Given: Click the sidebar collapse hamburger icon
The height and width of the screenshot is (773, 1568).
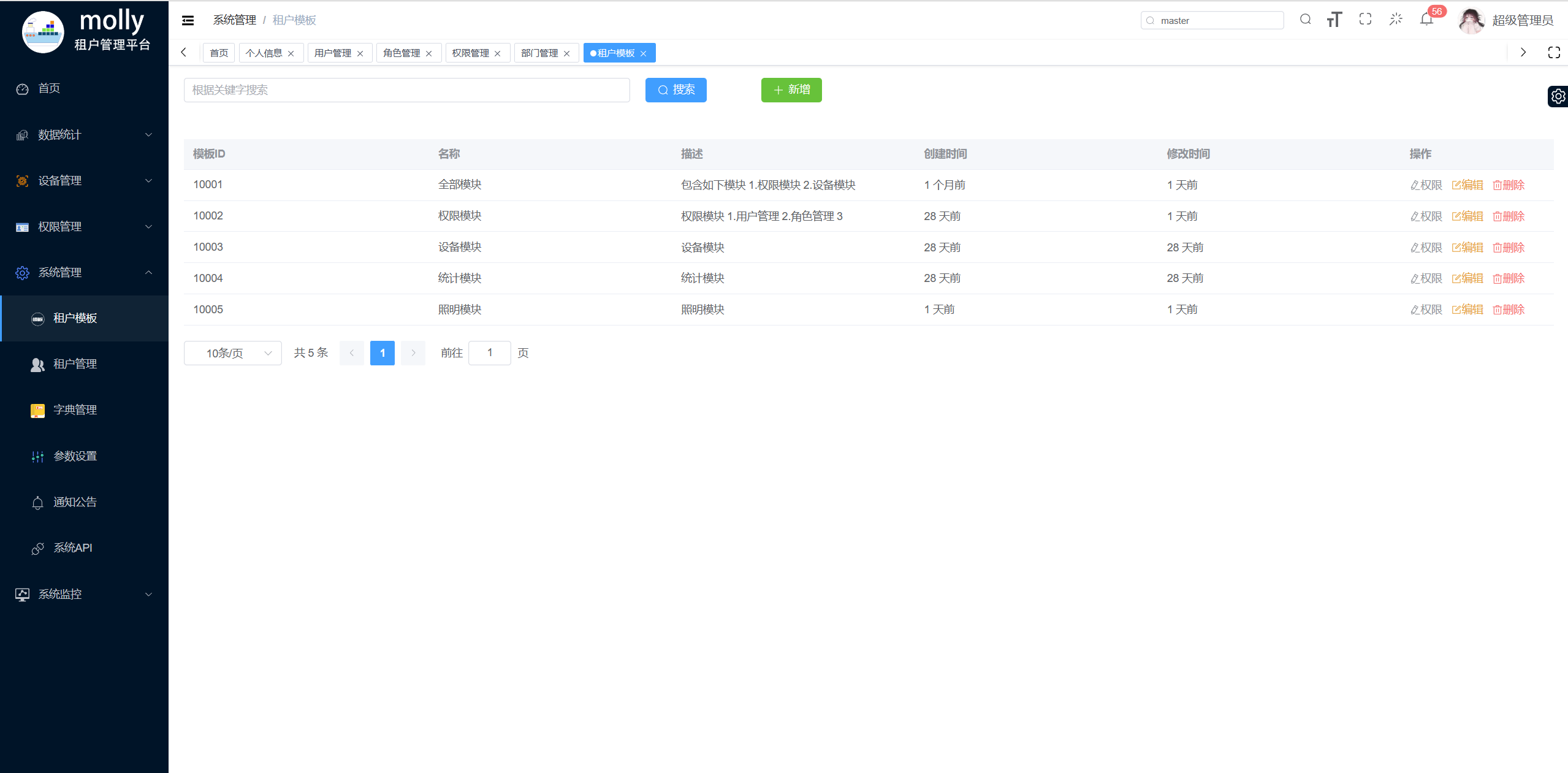Looking at the screenshot, I should [188, 20].
